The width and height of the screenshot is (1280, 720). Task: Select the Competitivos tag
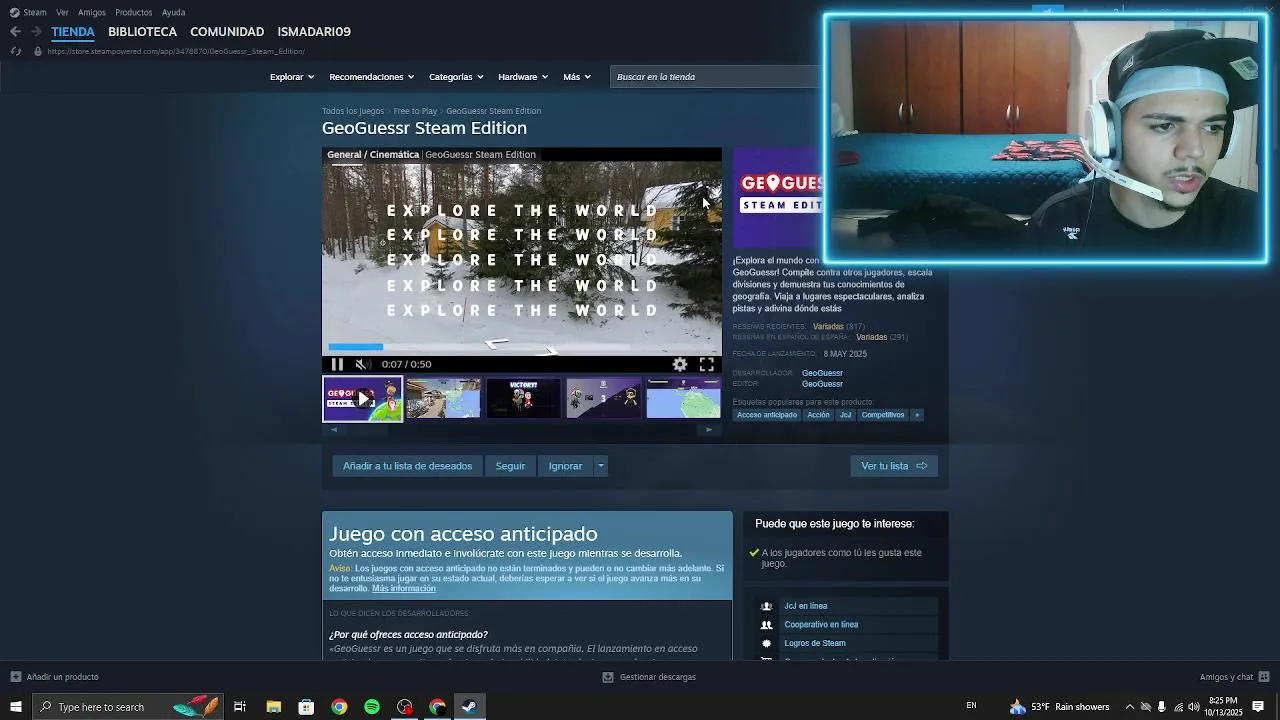tap(883, 415)
